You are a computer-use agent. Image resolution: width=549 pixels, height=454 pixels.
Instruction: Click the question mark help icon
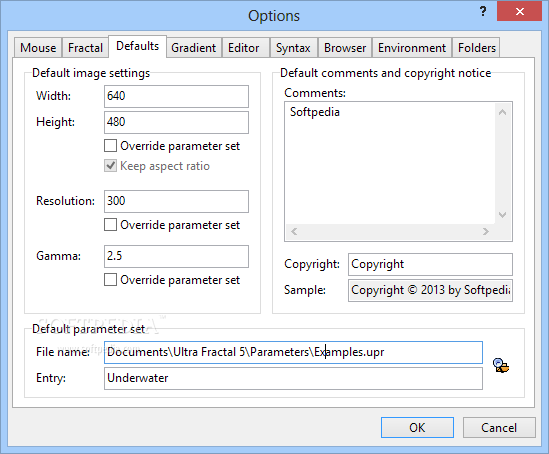click(x=483, y=12)
